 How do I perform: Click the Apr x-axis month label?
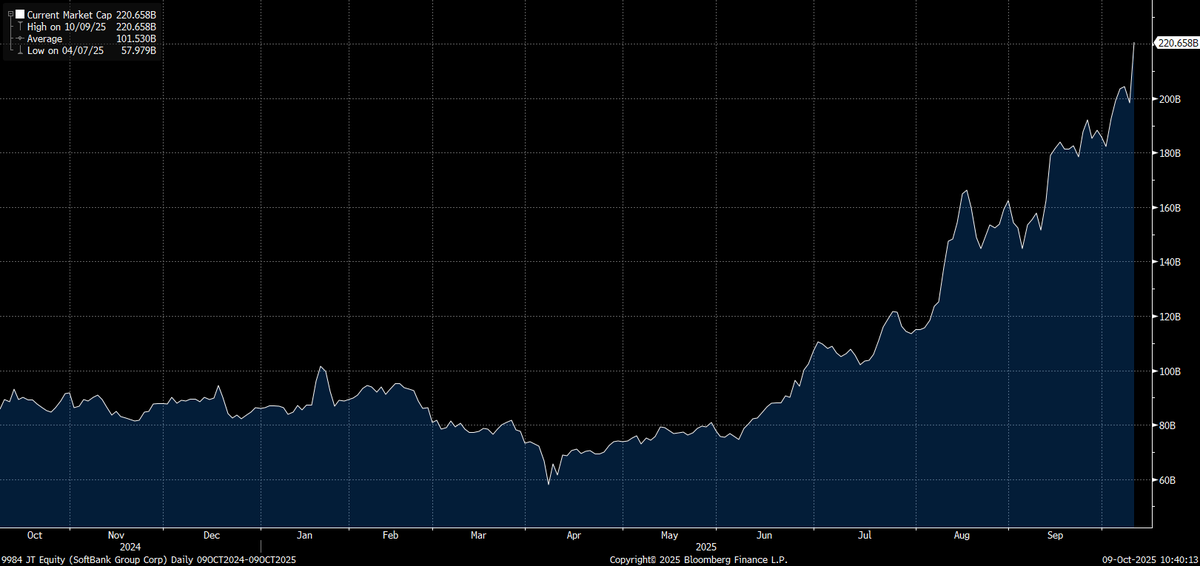pos(573,535)
